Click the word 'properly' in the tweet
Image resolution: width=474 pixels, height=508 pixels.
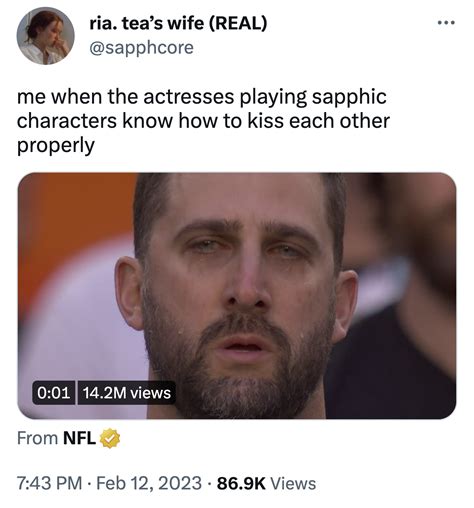56,146
